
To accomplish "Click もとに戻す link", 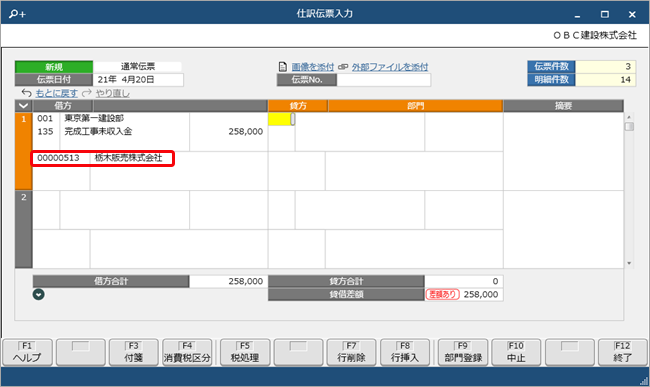I will pyautogui.click(x=56, y=93).
